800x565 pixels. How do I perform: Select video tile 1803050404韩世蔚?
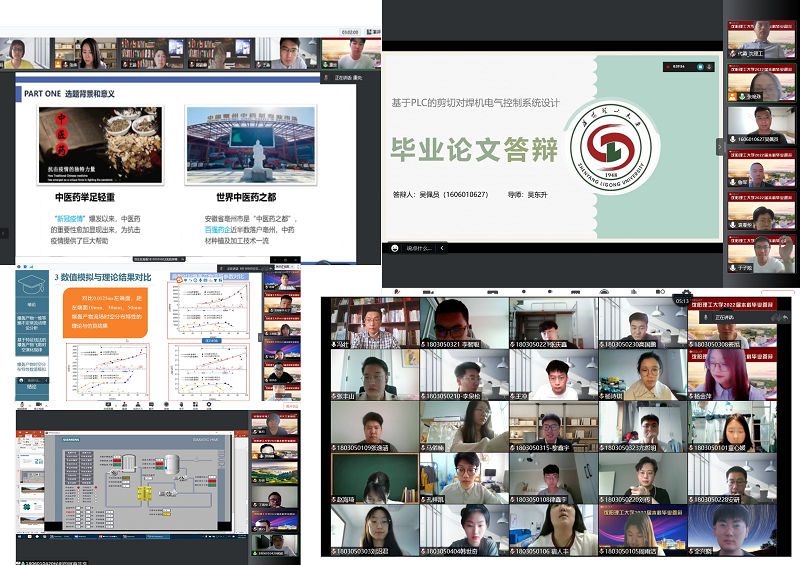464,530
